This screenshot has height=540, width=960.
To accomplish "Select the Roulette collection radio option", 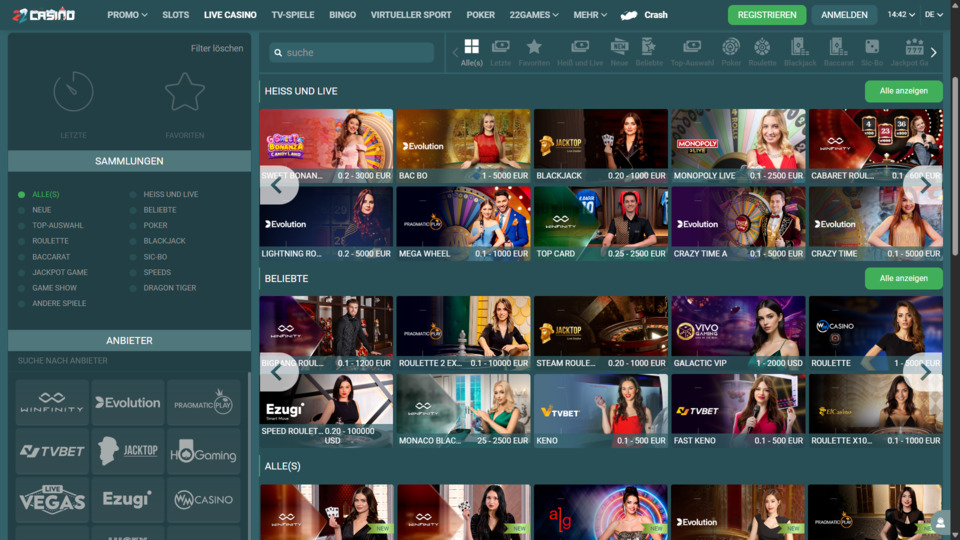I will pyautogui.click(x=50, y=241).
